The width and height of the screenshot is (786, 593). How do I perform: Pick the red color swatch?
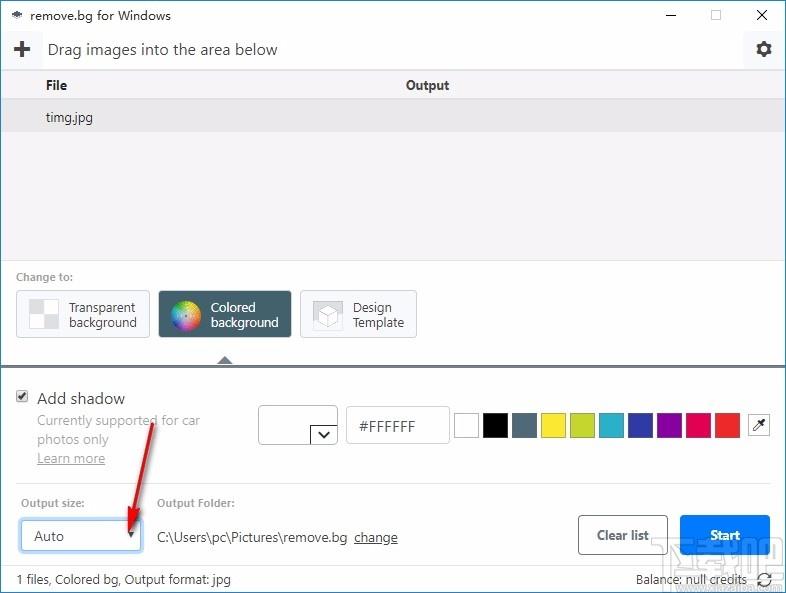pyautogui.click(x=727, y=426)
